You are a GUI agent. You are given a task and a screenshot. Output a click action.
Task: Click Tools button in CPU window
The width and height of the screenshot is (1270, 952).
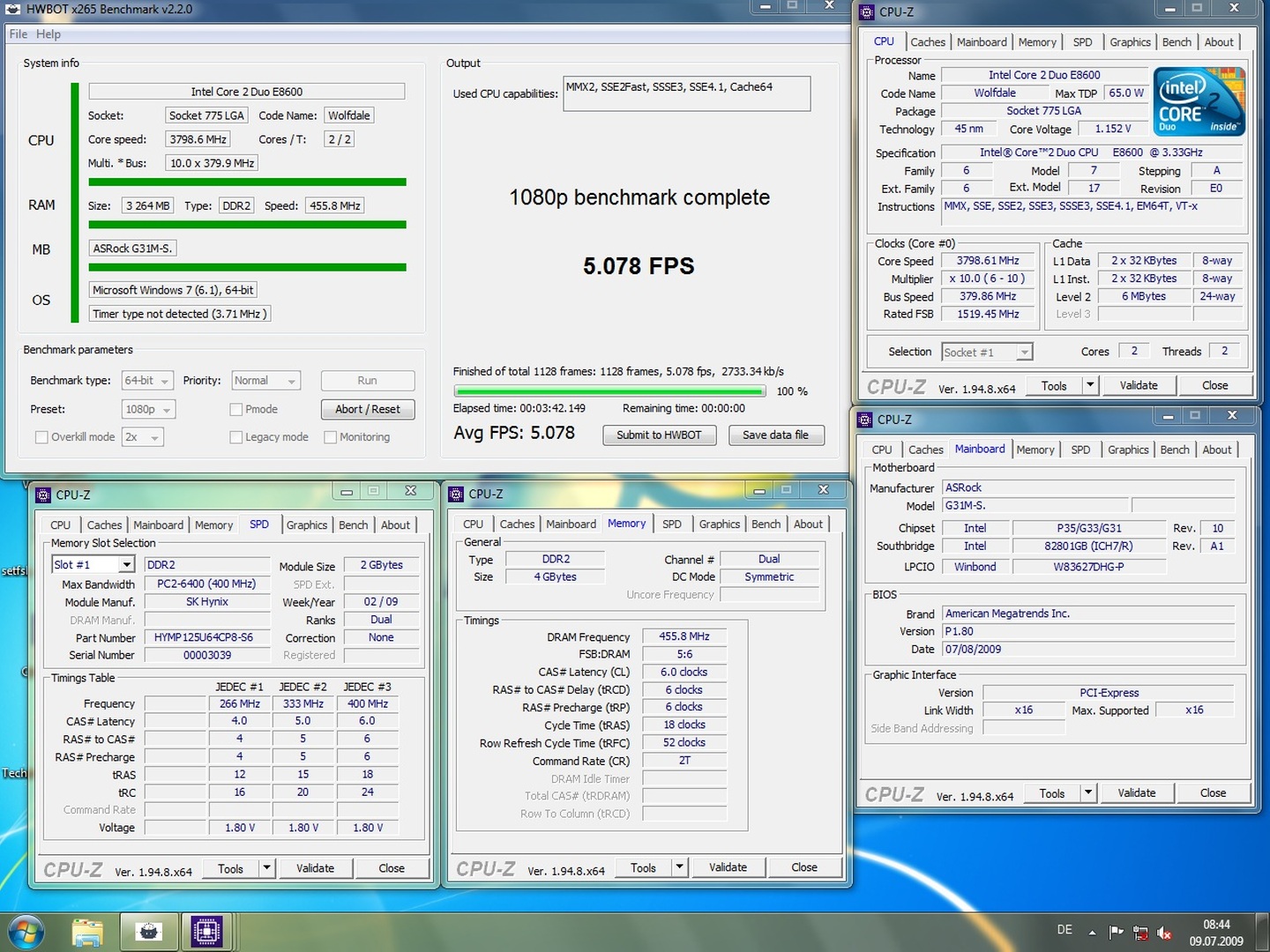1054,385
